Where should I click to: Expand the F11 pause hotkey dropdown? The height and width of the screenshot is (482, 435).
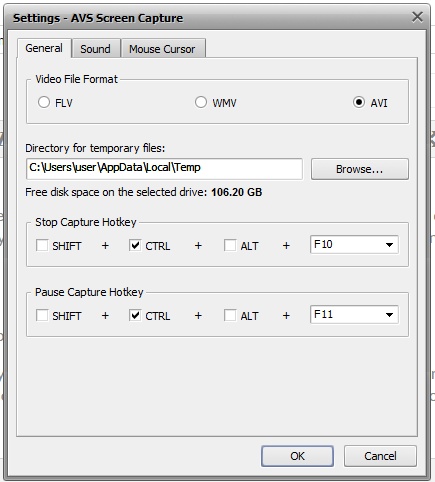[354, 314]
